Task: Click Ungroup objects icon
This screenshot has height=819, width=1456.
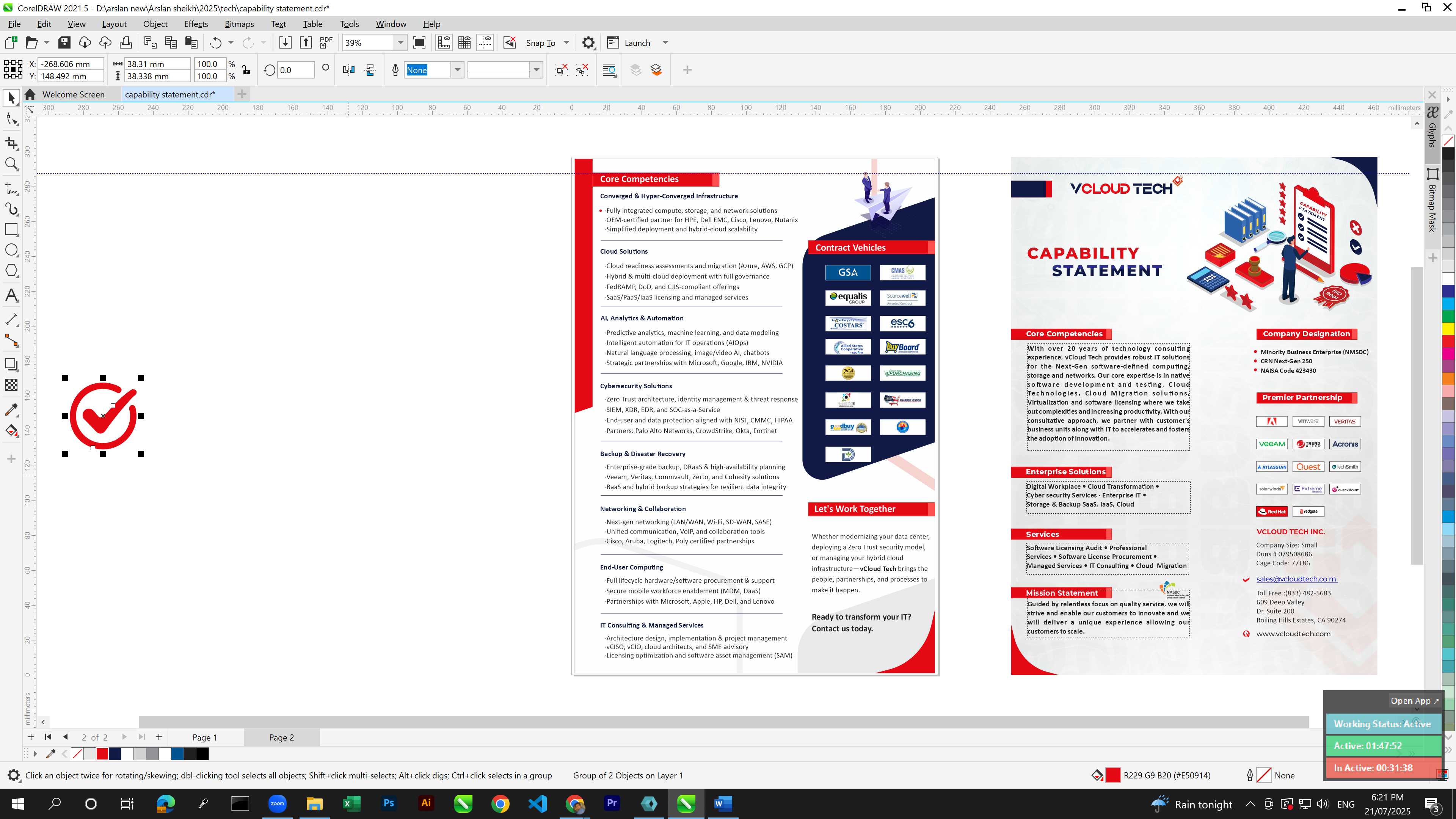Action: 561,70
